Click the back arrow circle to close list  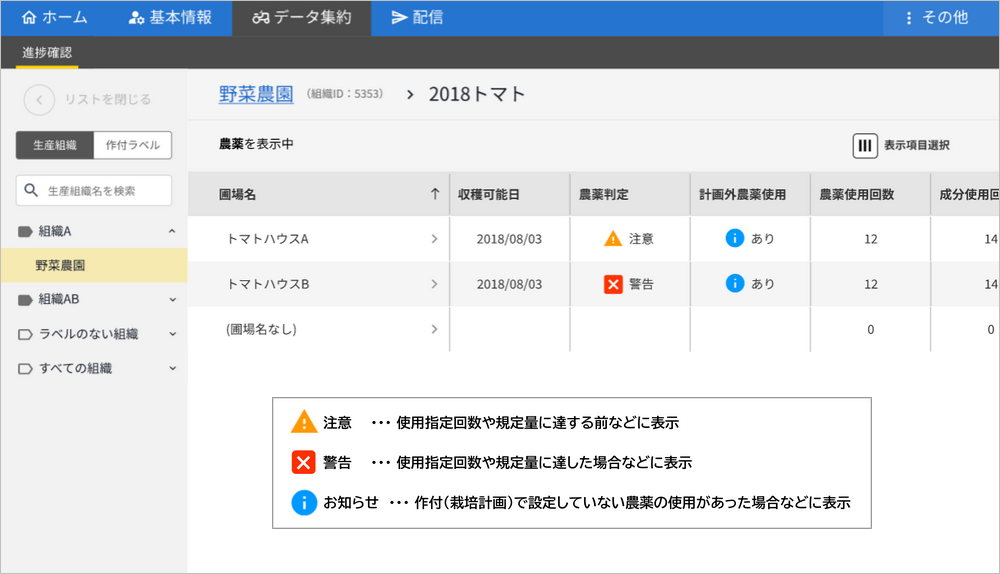[39, 99]
